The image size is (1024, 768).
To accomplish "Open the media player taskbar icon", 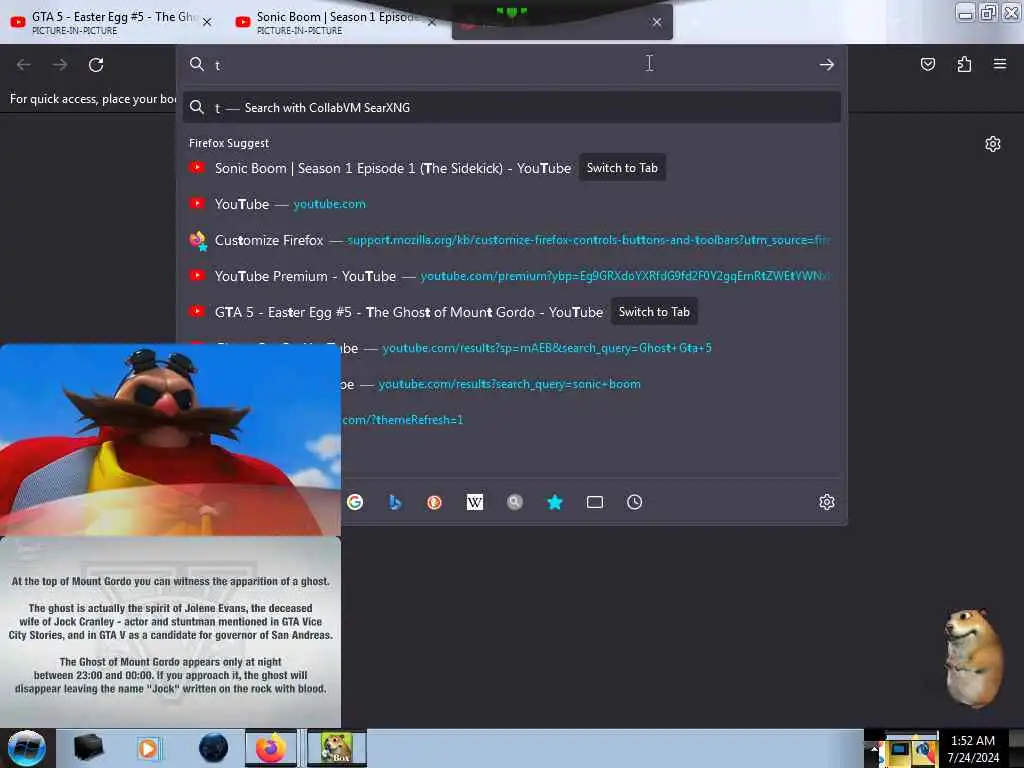I will coord(148,748).
